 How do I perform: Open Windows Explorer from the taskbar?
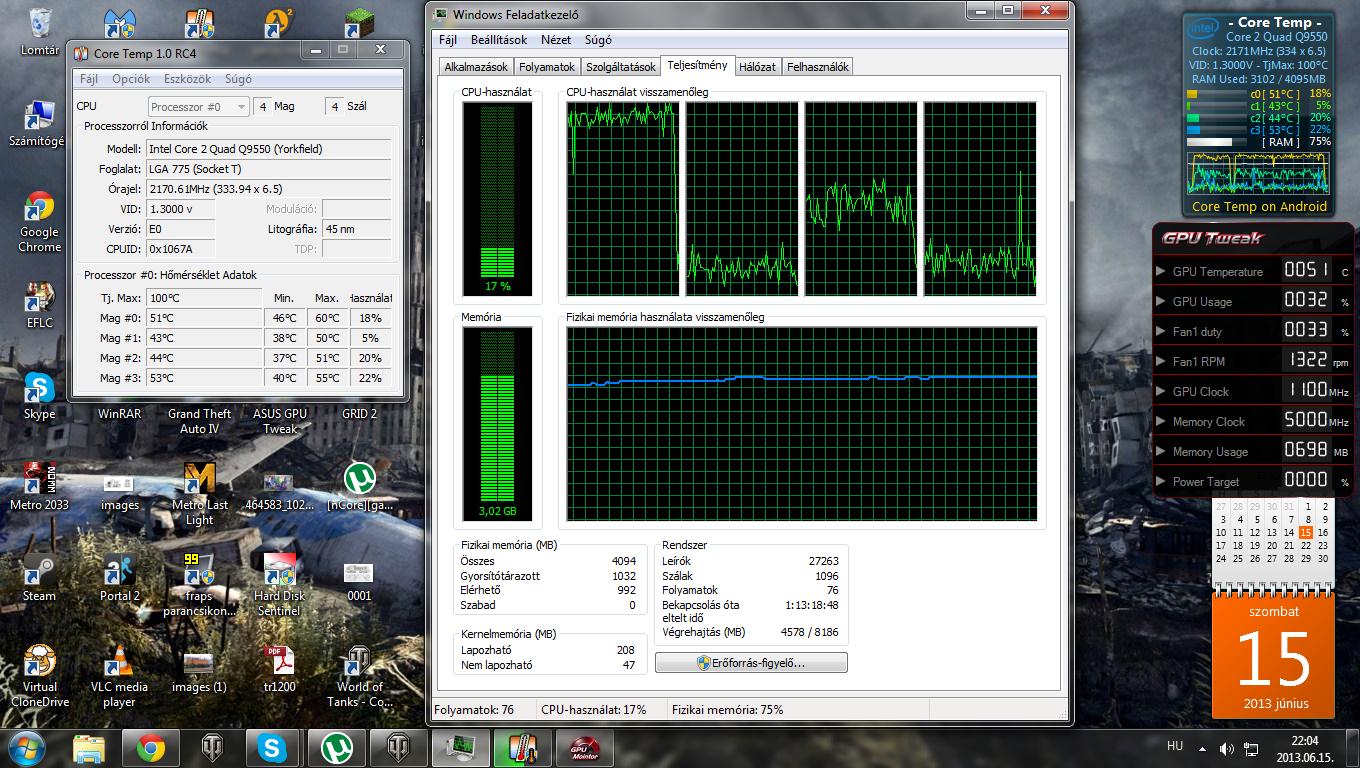89,747
